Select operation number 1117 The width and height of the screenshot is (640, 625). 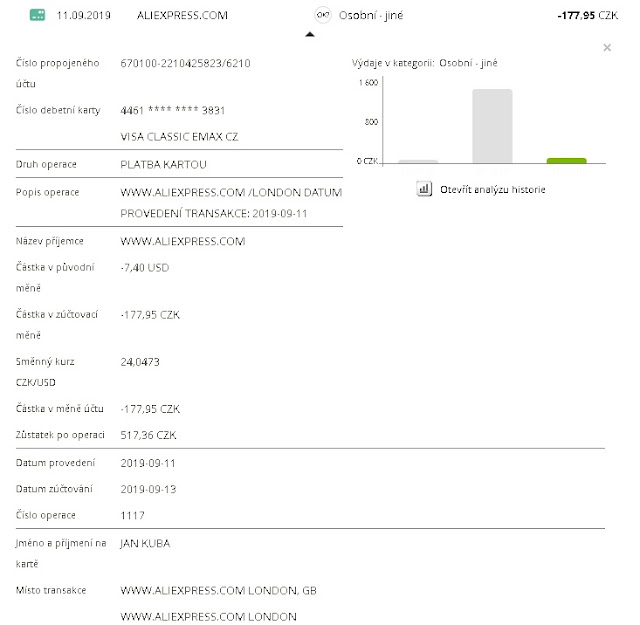132,516
